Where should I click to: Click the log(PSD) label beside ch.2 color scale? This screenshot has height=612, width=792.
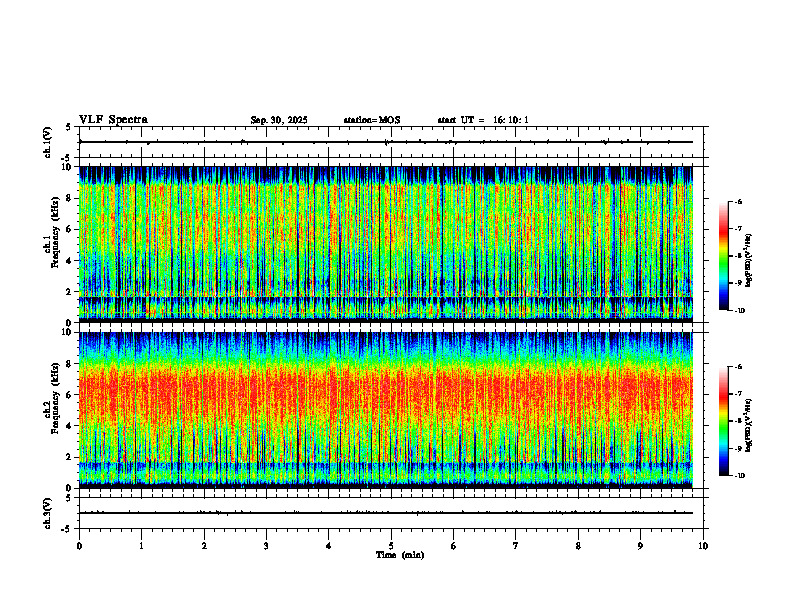point(750,426)
